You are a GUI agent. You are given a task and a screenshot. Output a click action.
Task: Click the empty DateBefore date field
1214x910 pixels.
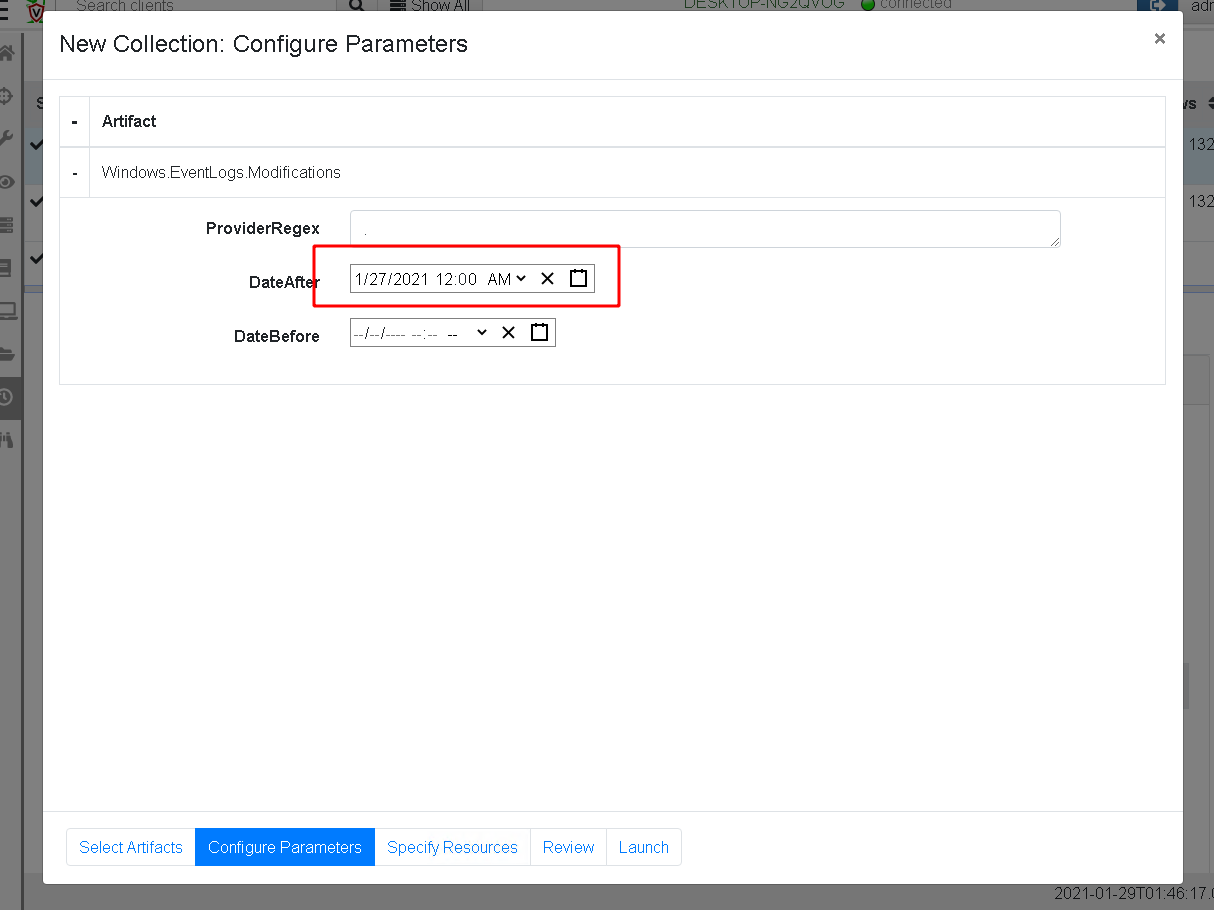point(395,333)
